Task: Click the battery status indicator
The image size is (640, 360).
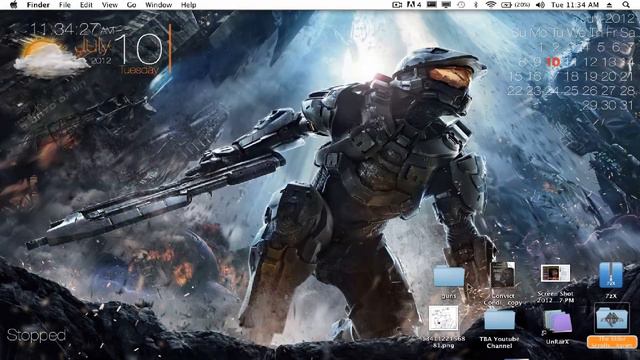Action: (515, 5)
